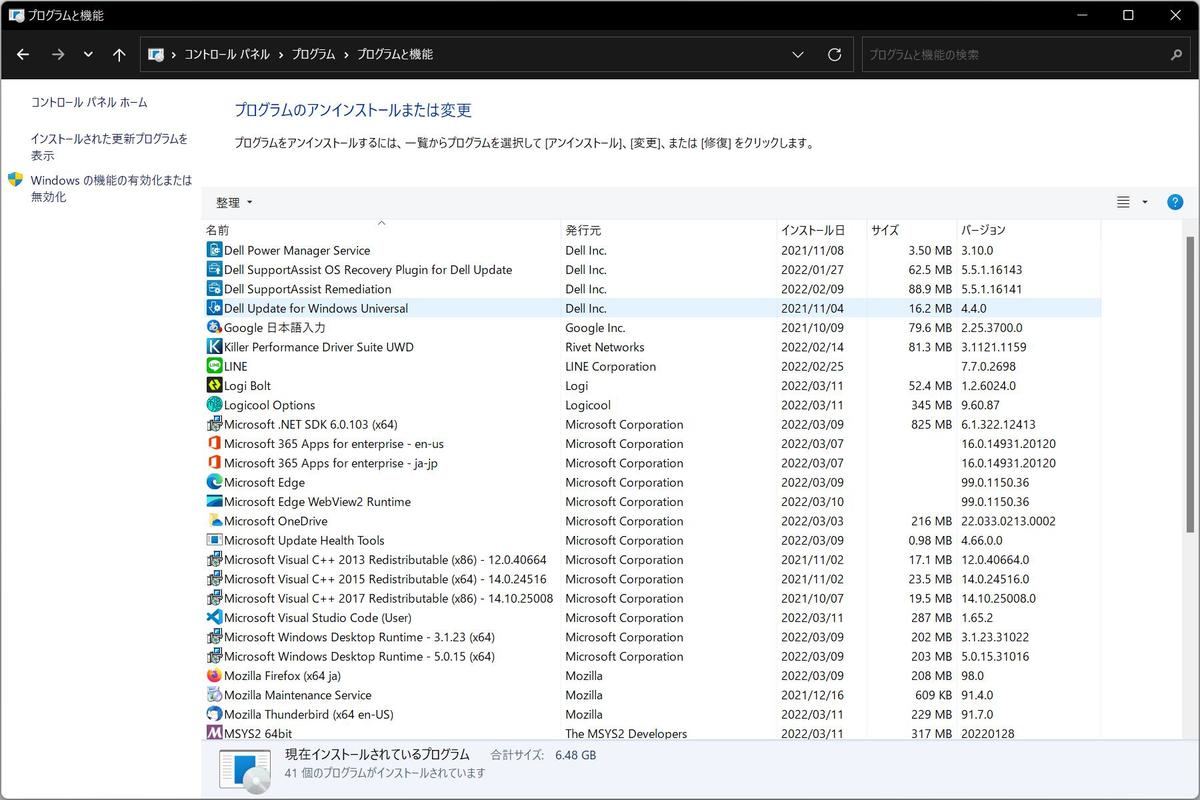Select Microsoft Visual C++ 2013 Redistributable row
The height and width of the screenshot is (800, 1200).
click(x=652, y=560)
